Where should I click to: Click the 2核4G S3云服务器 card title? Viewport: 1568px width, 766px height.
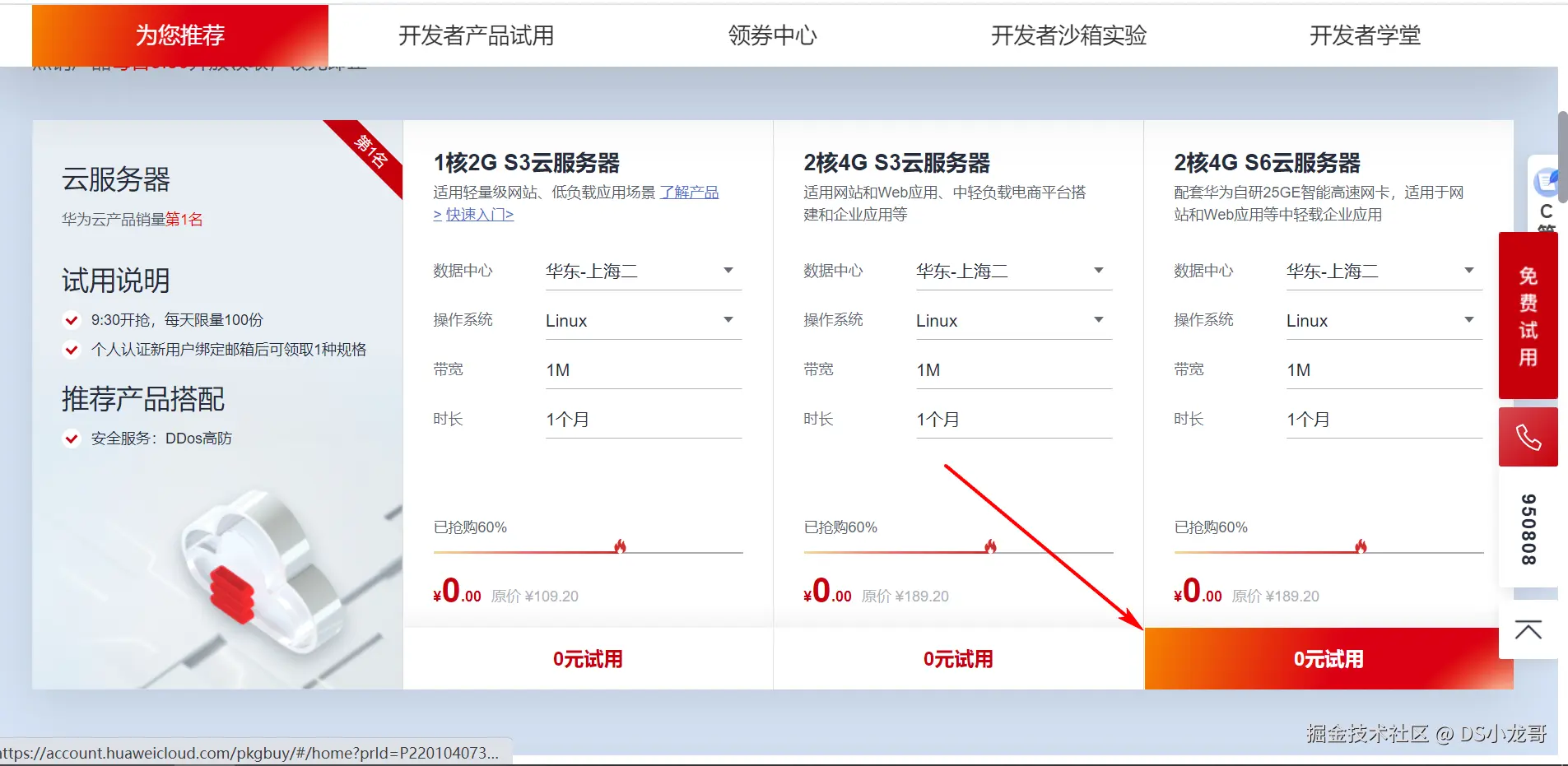coord(897,163)
